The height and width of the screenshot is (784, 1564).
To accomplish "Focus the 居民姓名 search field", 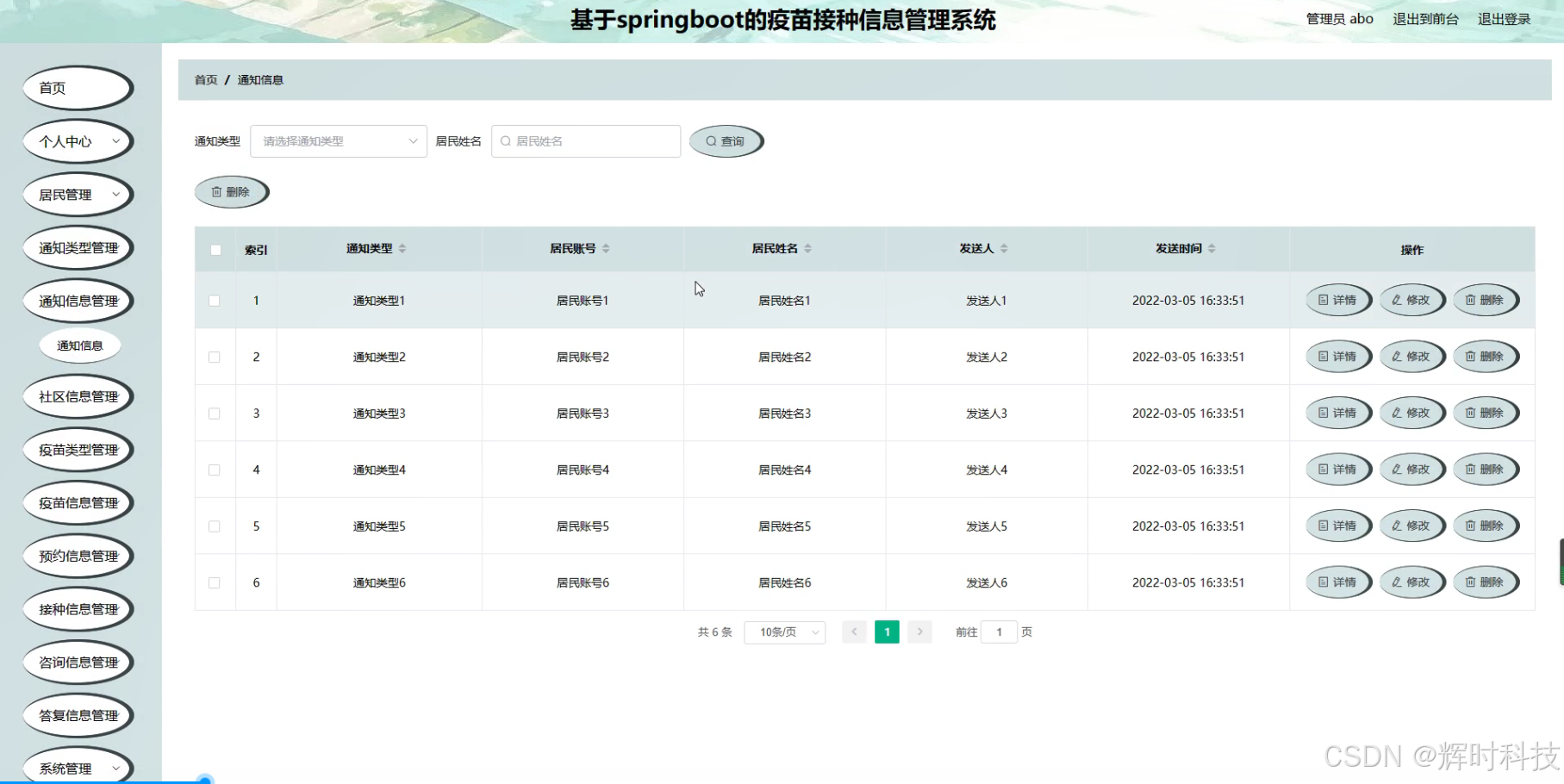I will pos(586,141).
